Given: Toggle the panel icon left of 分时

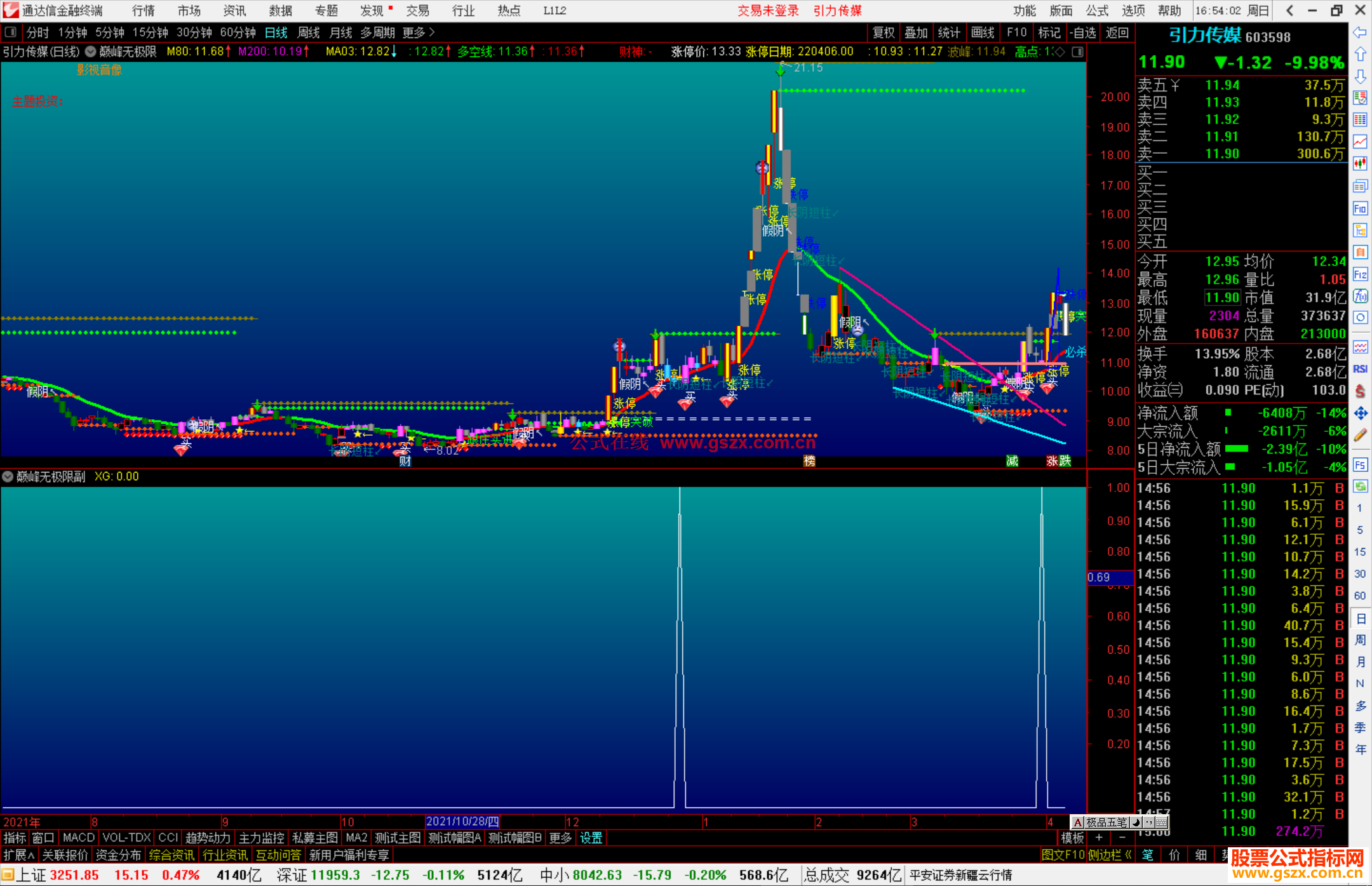Looking at the screenshot, I should coord(11,32).
